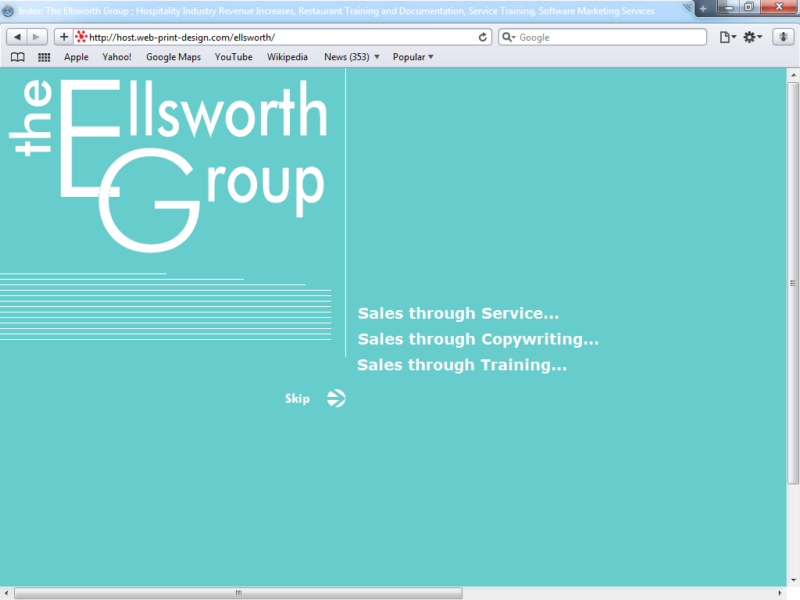
Task: Close the browser window
Action: point(779,7)
